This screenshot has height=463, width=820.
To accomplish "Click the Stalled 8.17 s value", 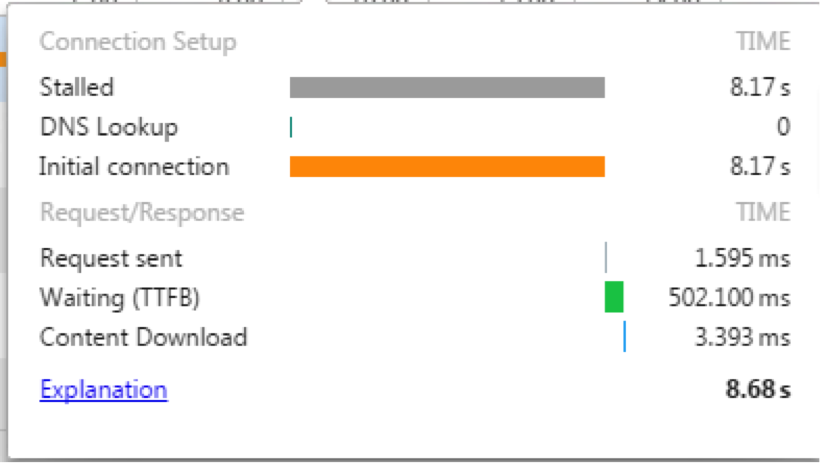I will tap(760, 87).
